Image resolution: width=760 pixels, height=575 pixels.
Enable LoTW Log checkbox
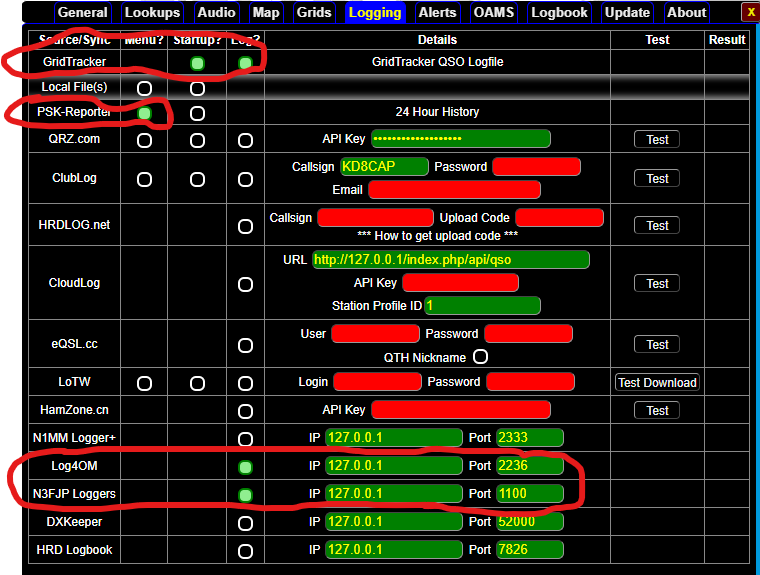pos(245,383)
